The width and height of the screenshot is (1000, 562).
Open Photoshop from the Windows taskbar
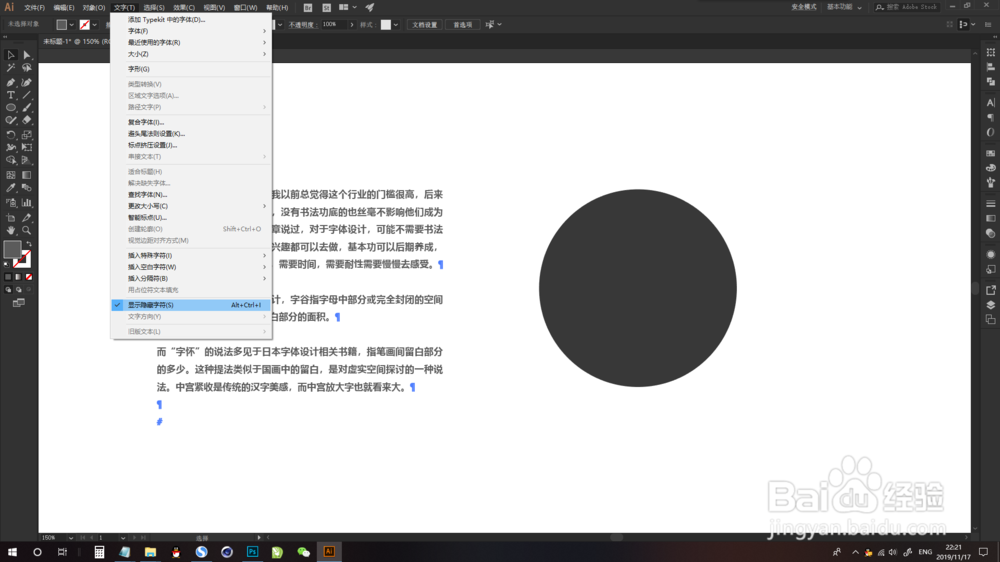coord(253,552)
